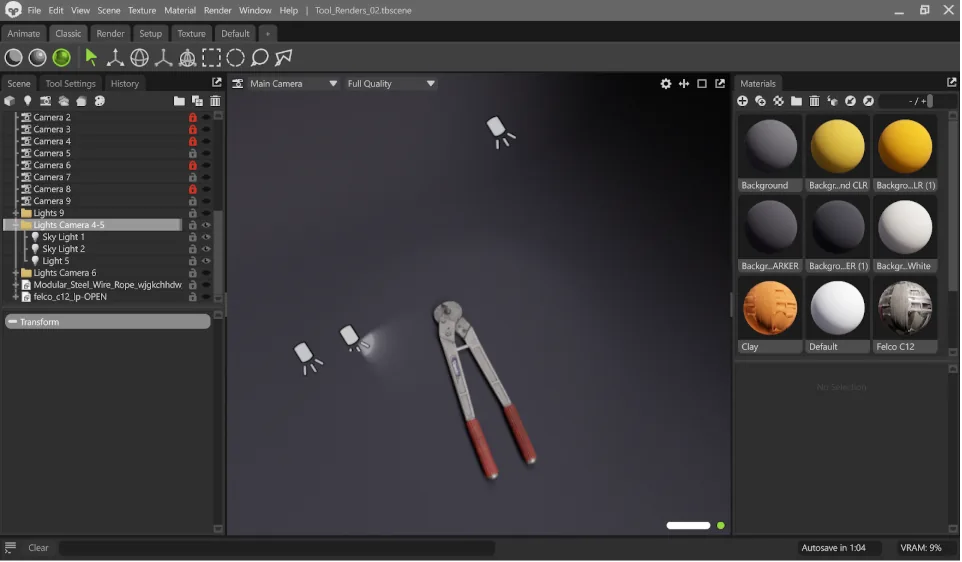Expand the Lights Camera 6 folder
The height and width of the screenshot is (562, 962).
15,273
